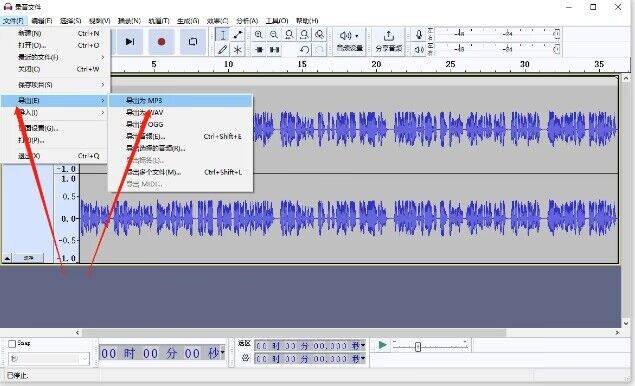Open selection end time format dropdown
This screenshot has height=386, width=635.
pos(363,358)
